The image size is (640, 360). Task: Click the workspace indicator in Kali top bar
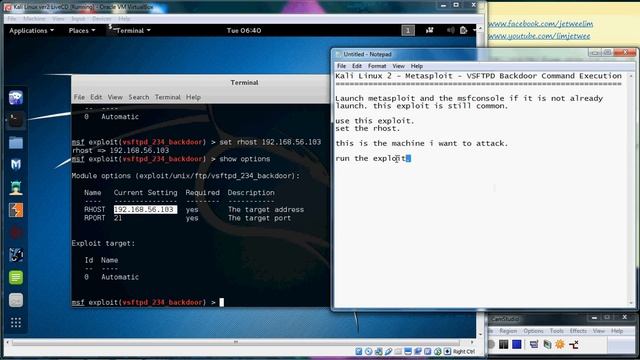point(408,31)
